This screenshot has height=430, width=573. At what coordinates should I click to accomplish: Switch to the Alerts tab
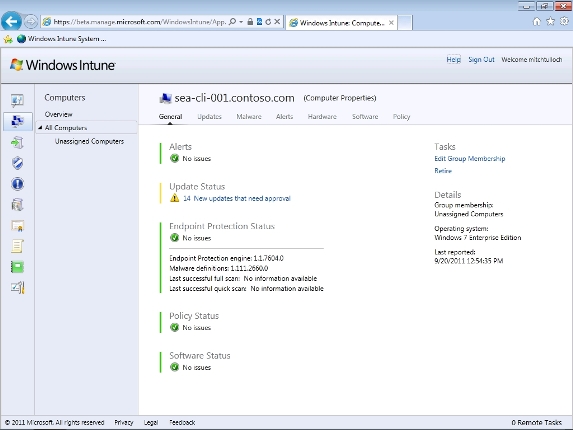point(284,117)
